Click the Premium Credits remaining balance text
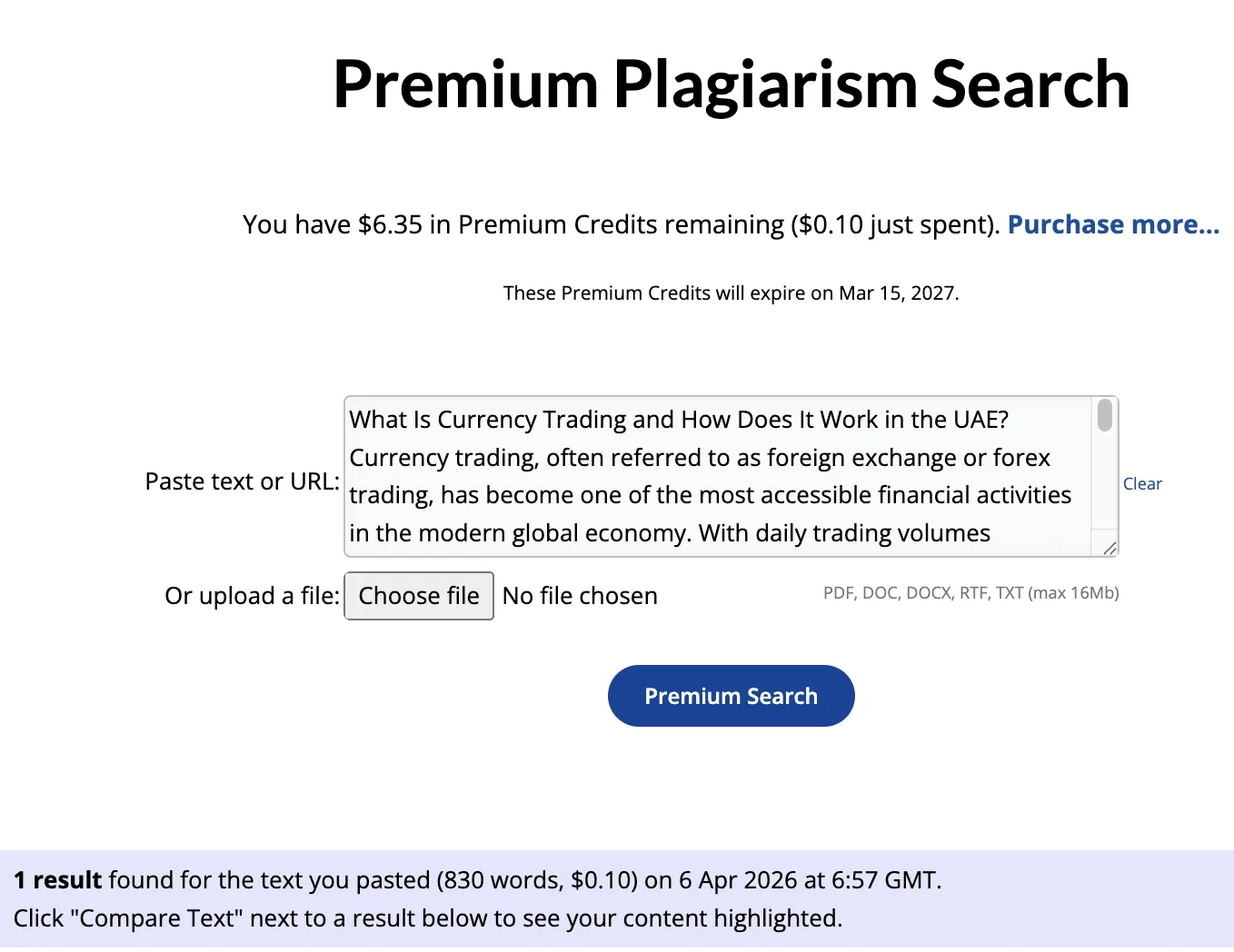Screen dimensions: 1234x952 click(622, 224)
